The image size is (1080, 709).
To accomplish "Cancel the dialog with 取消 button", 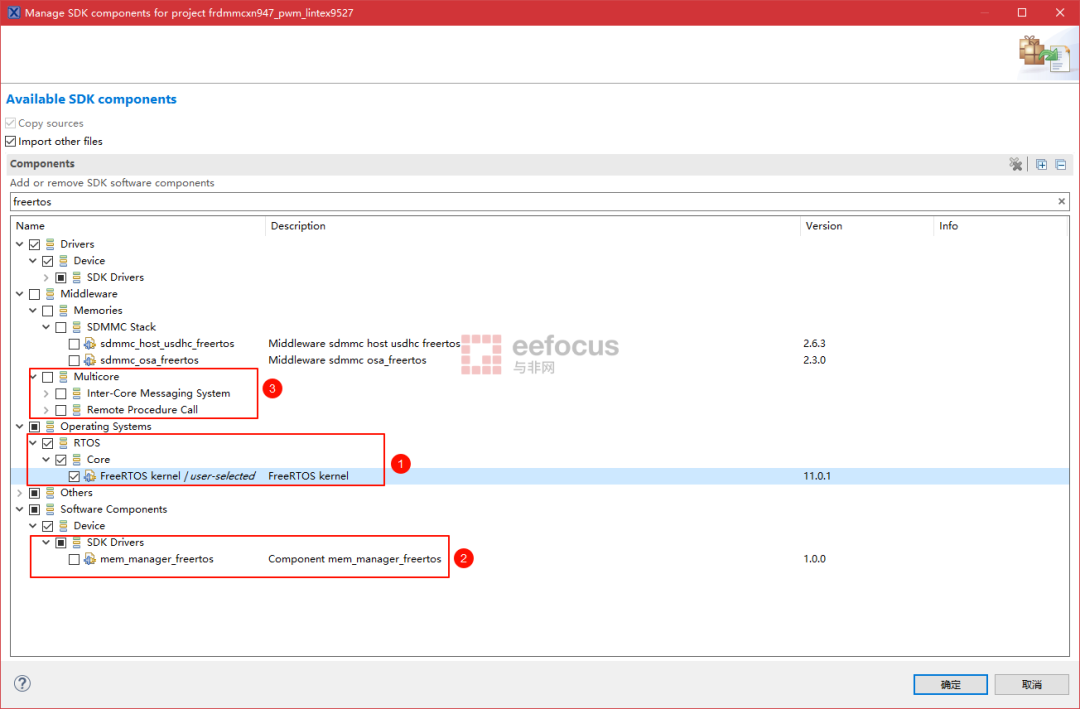I will click(1032, 684).
